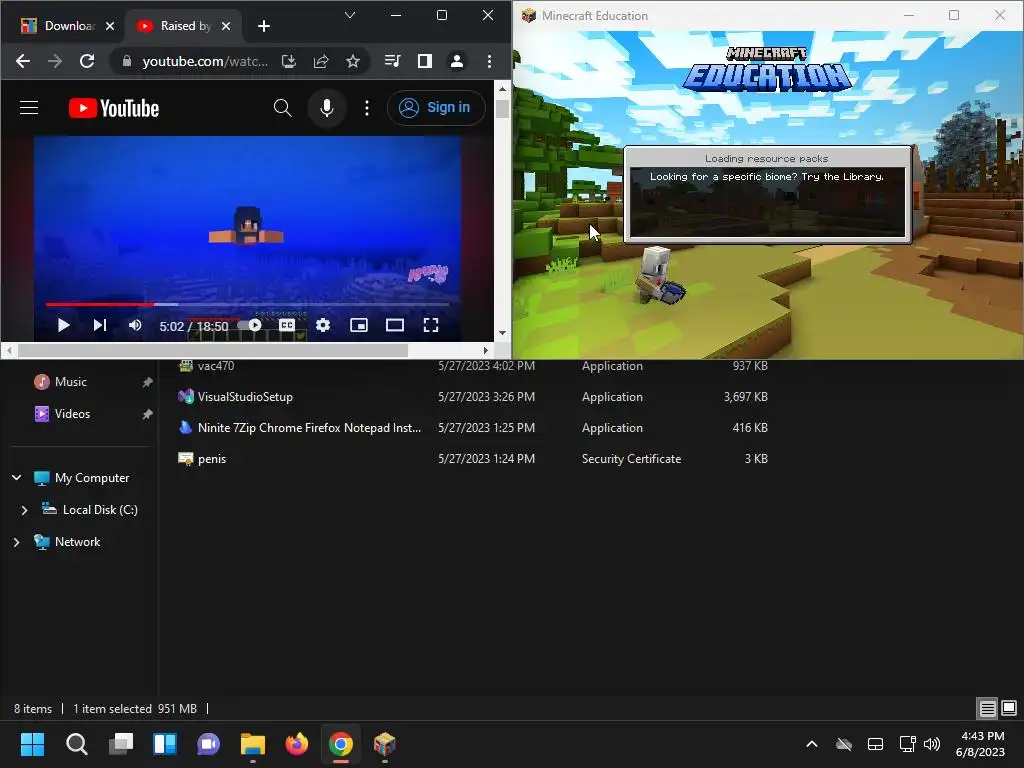The width and height of the screenshot is (1024, 768).
Task: Switch Explorer to large thumbnails view
Action: tap(1009, 708)
